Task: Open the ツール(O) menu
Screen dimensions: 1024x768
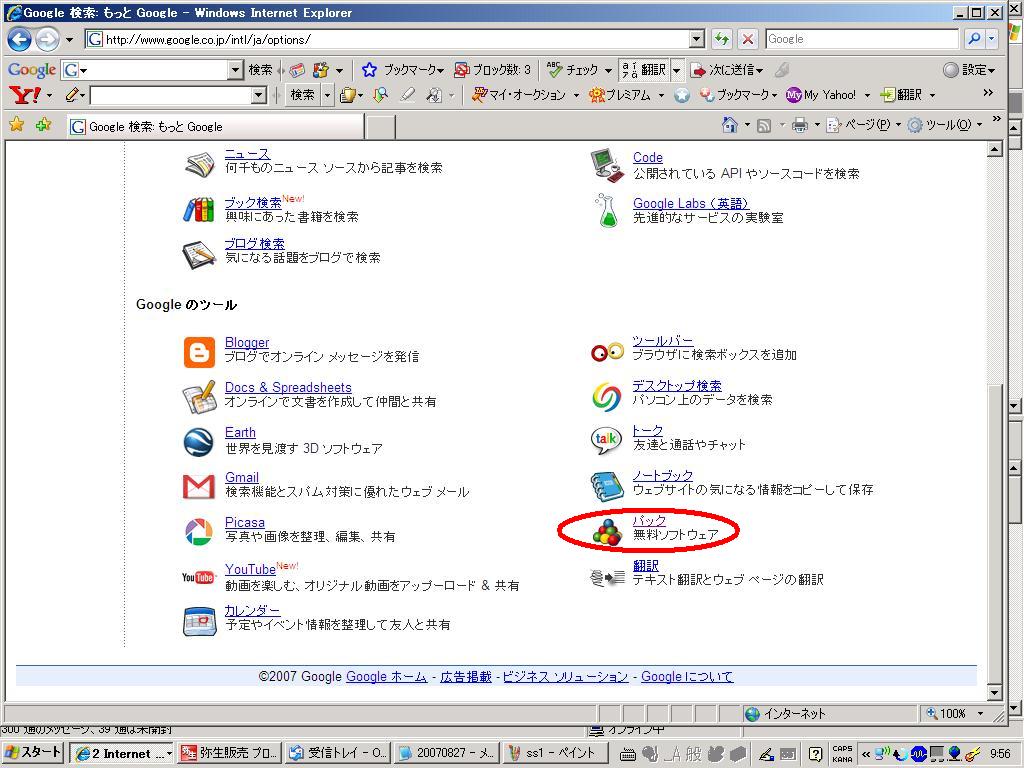Action: click(x=945, y=125)
